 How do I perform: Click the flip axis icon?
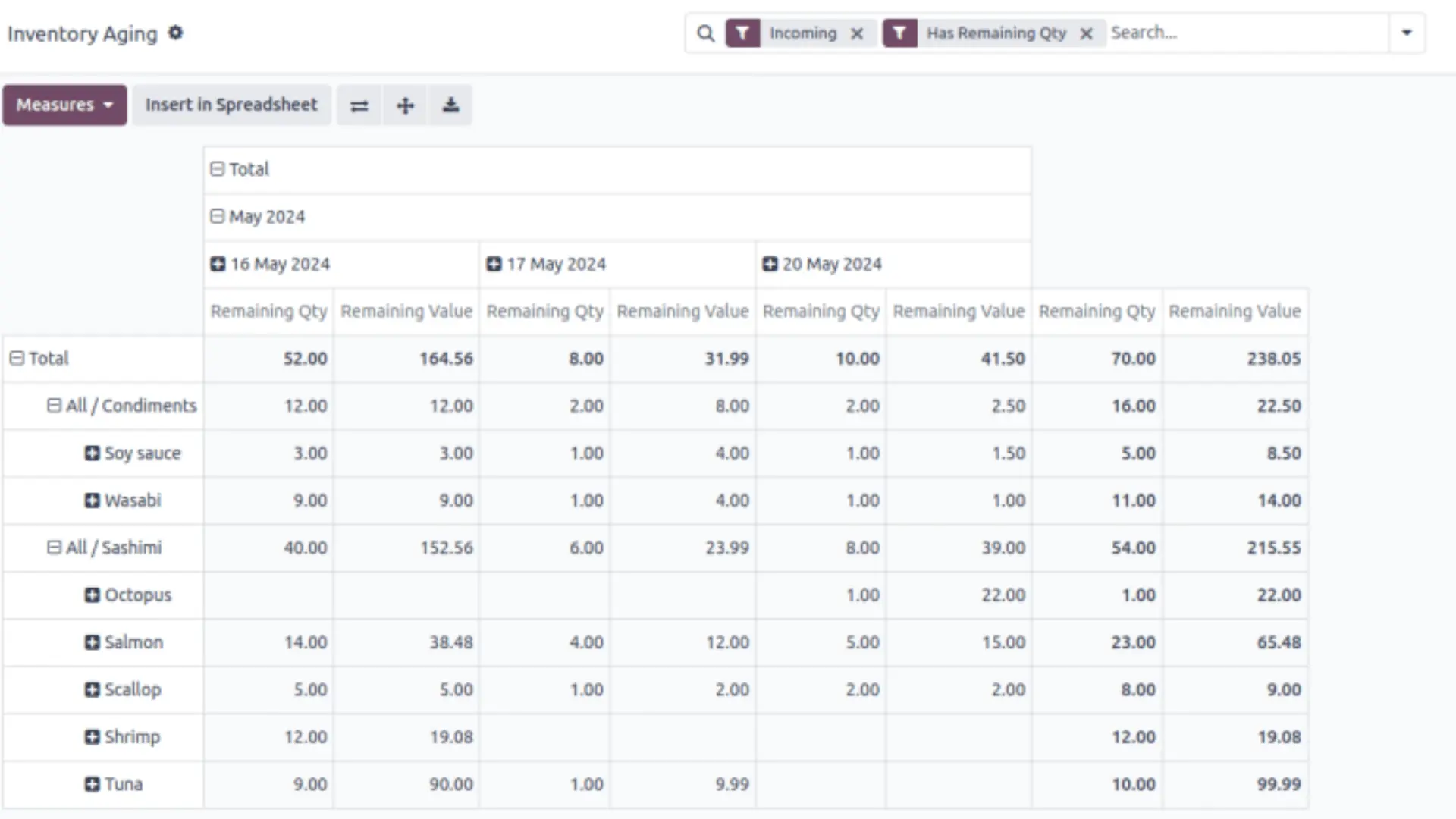[x=359, y=105]
